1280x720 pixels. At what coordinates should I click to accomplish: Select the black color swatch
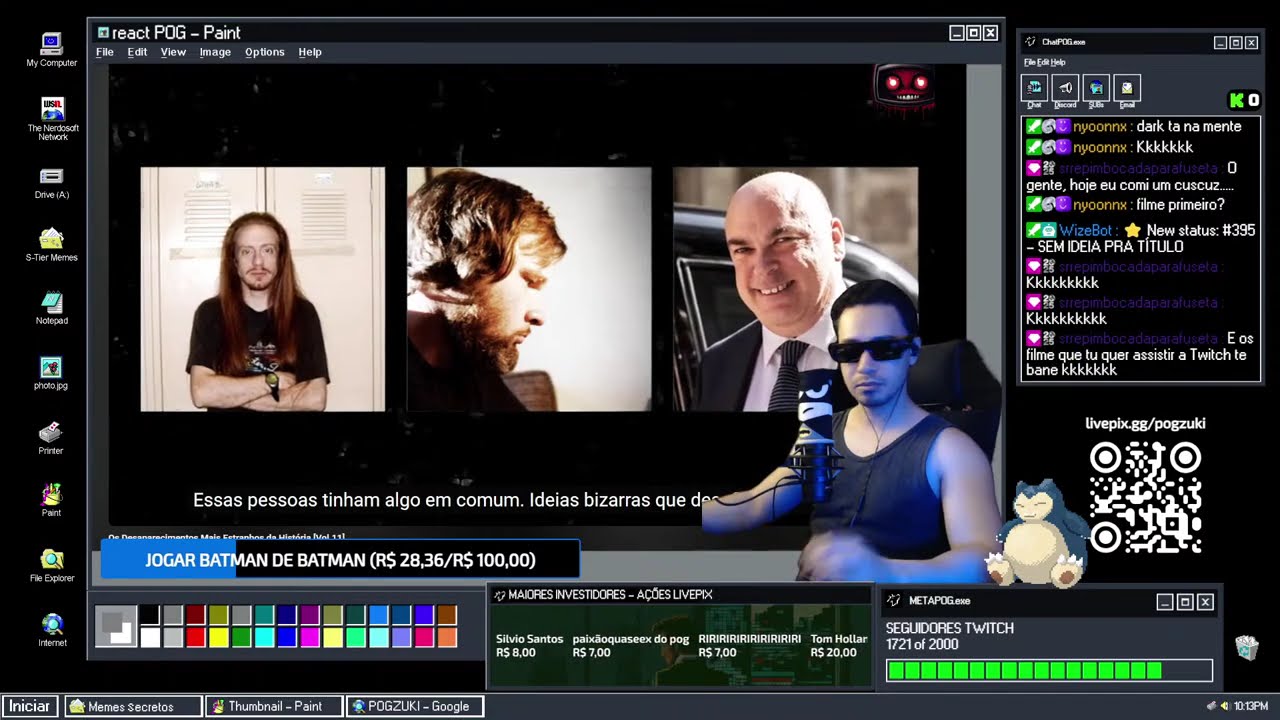point(150,615)
